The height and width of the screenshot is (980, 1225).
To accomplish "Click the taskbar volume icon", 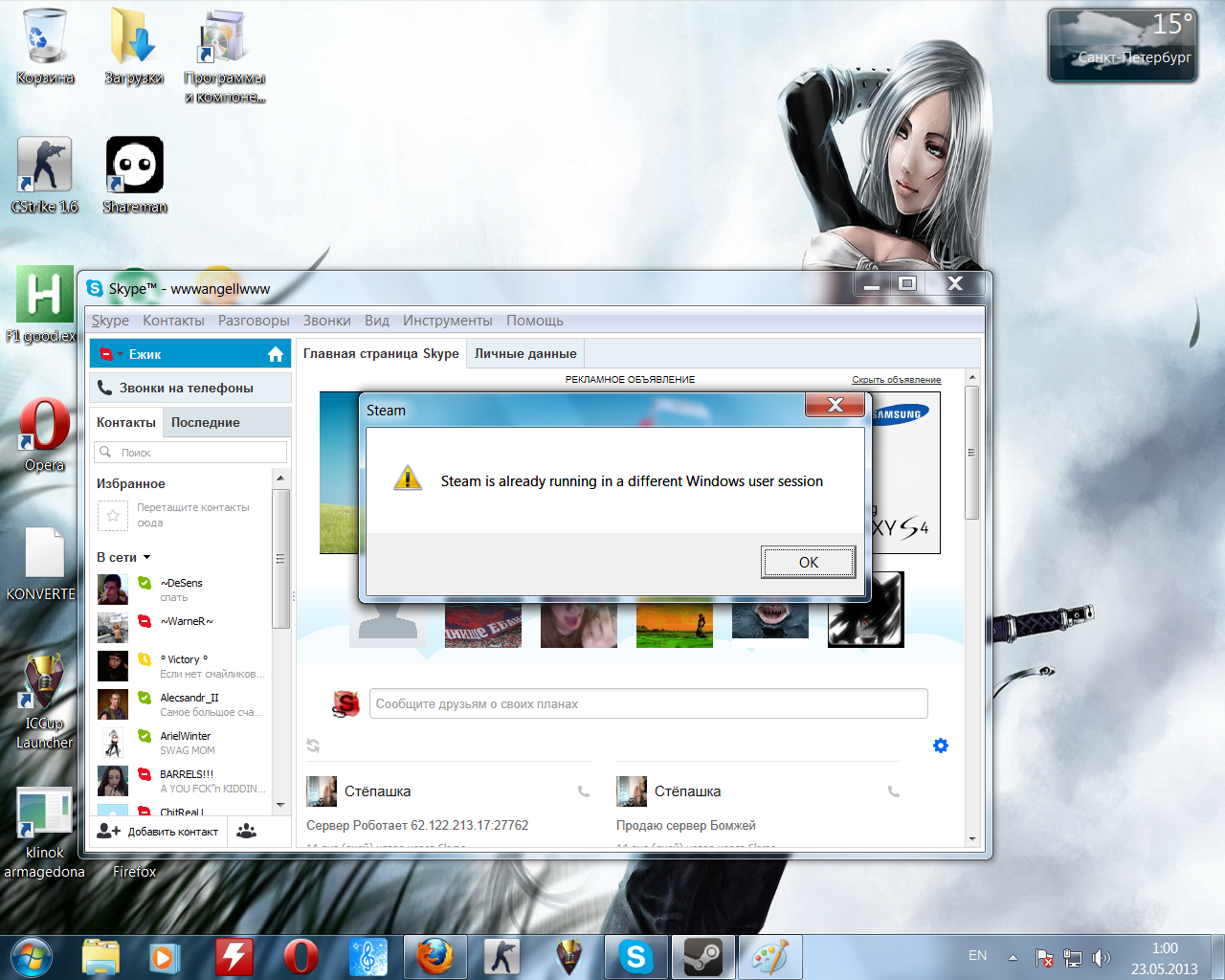I will [1102, 957].
